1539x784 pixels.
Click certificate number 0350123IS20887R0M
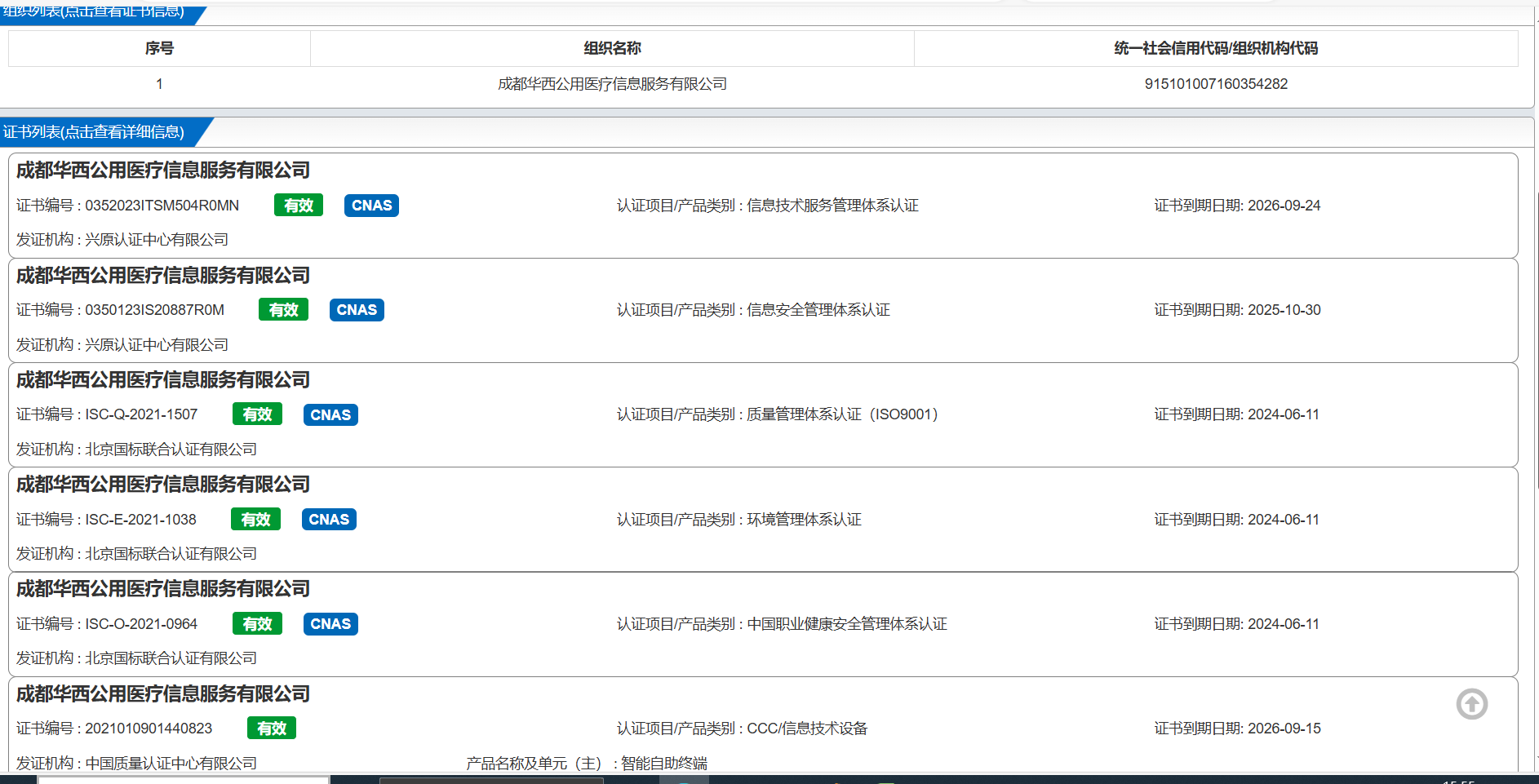155,310
